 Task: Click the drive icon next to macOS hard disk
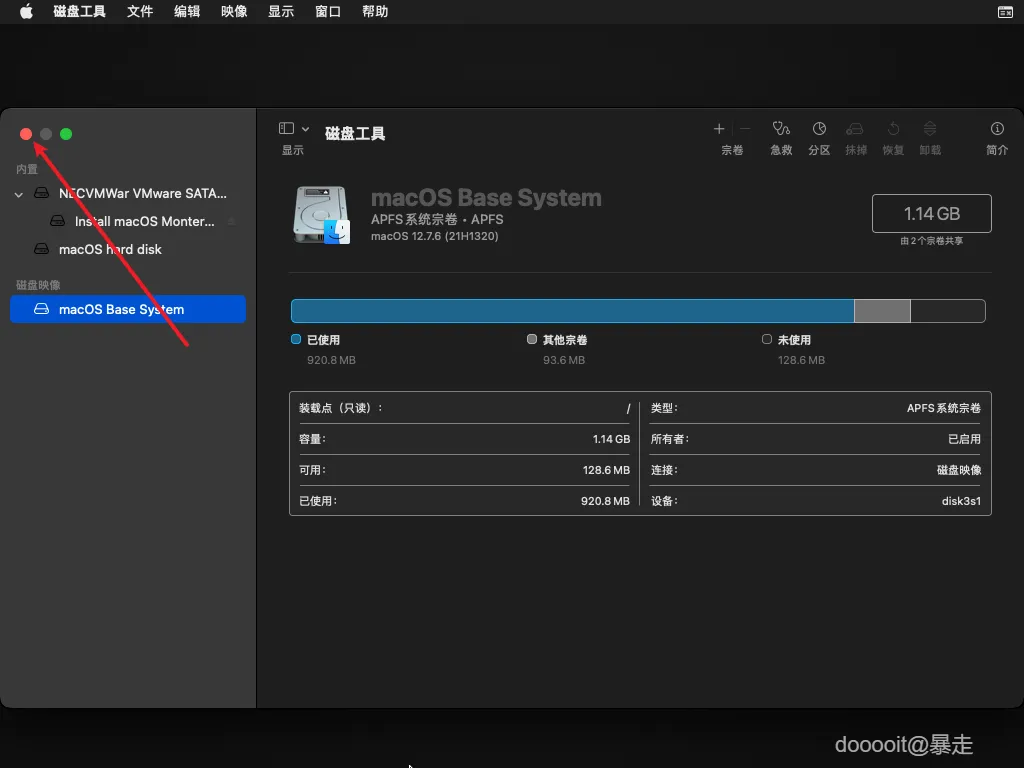(x=41, y=249)
